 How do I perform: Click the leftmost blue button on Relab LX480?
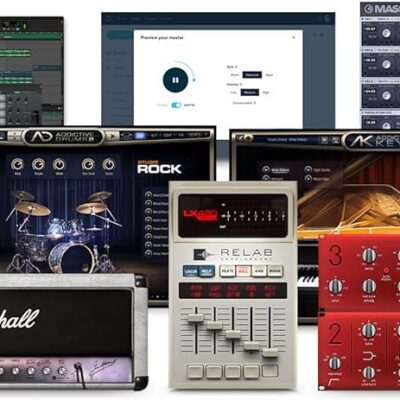(191, 272)
